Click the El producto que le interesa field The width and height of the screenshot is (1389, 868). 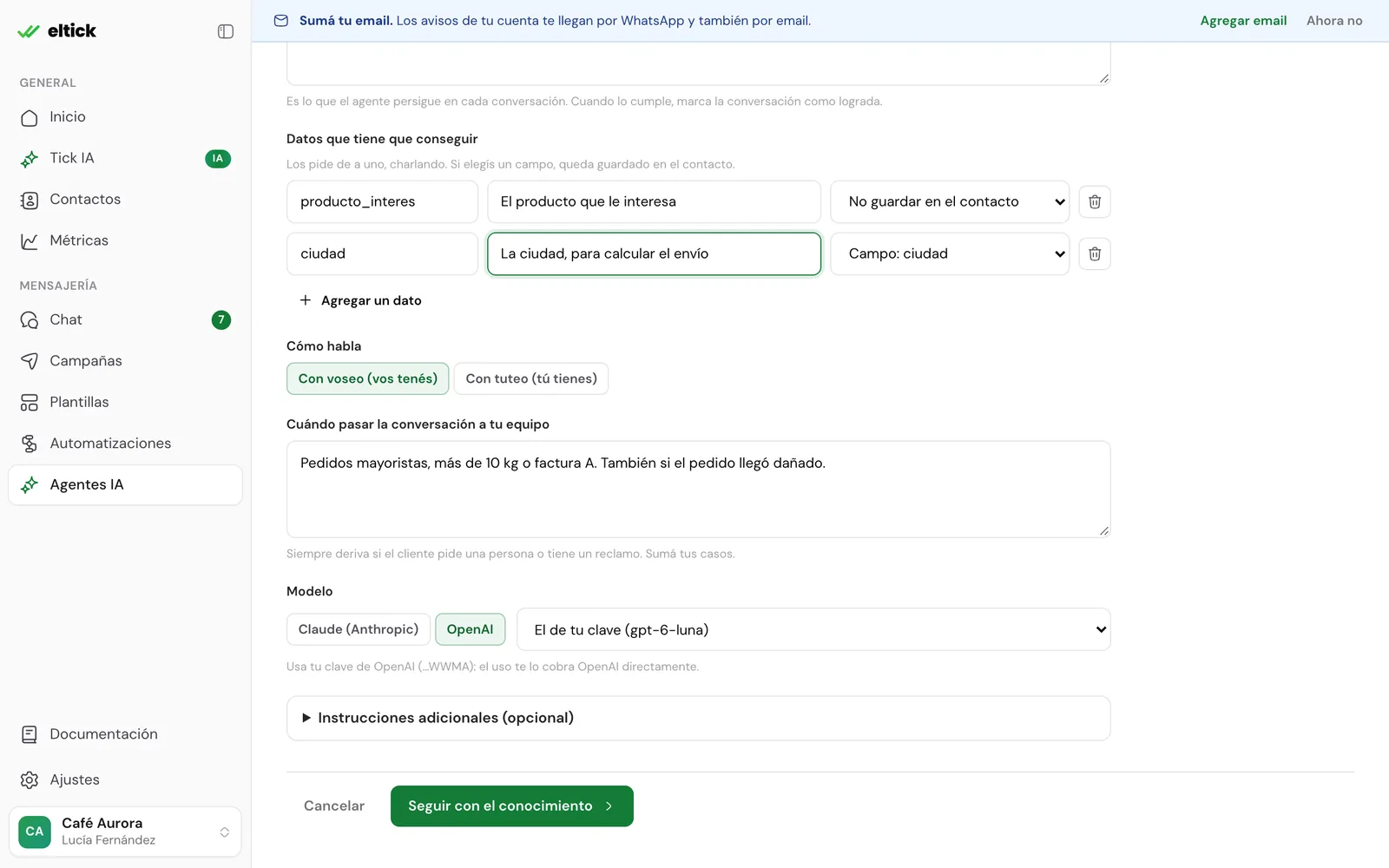(x=654, y=201)
